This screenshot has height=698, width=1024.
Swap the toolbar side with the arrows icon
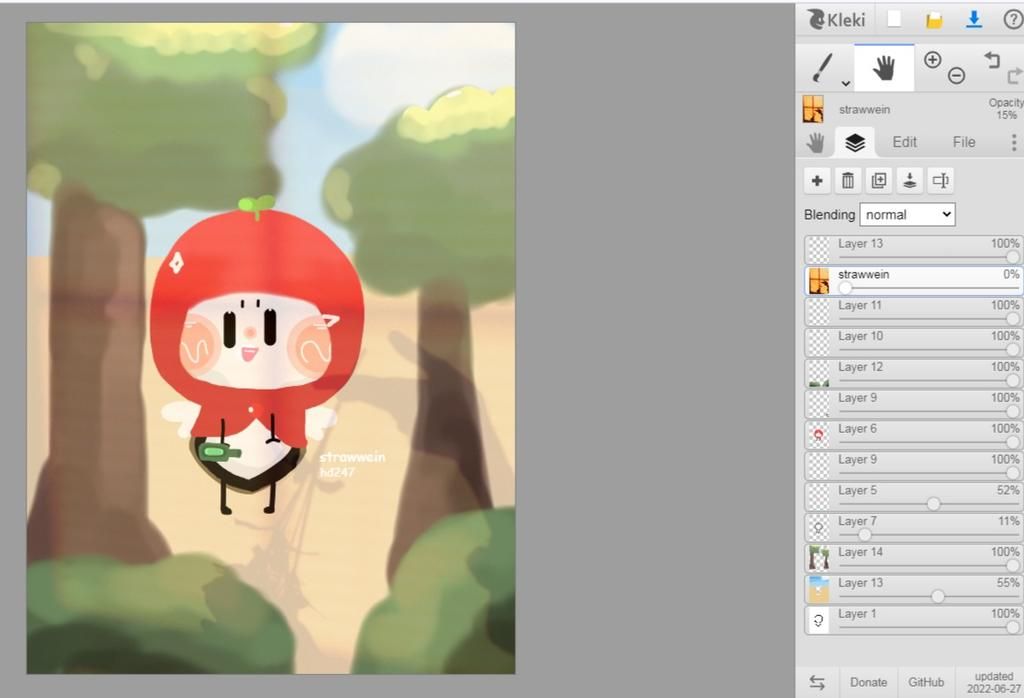point(817,682)
